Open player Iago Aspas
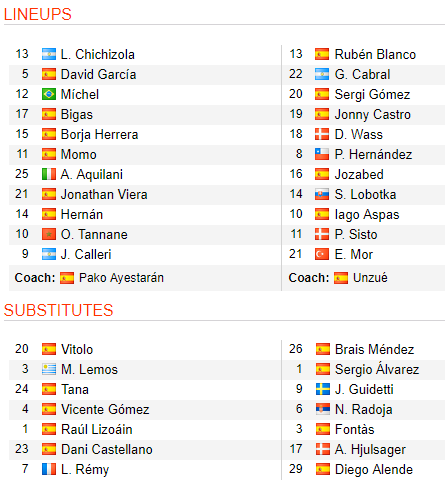Screen dimensions: 445x487 point(367,215)
